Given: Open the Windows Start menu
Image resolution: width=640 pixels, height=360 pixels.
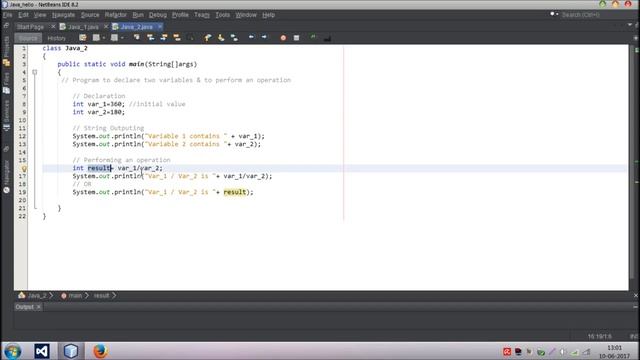Looking at the screenshot, I should [x=12, y=351].
